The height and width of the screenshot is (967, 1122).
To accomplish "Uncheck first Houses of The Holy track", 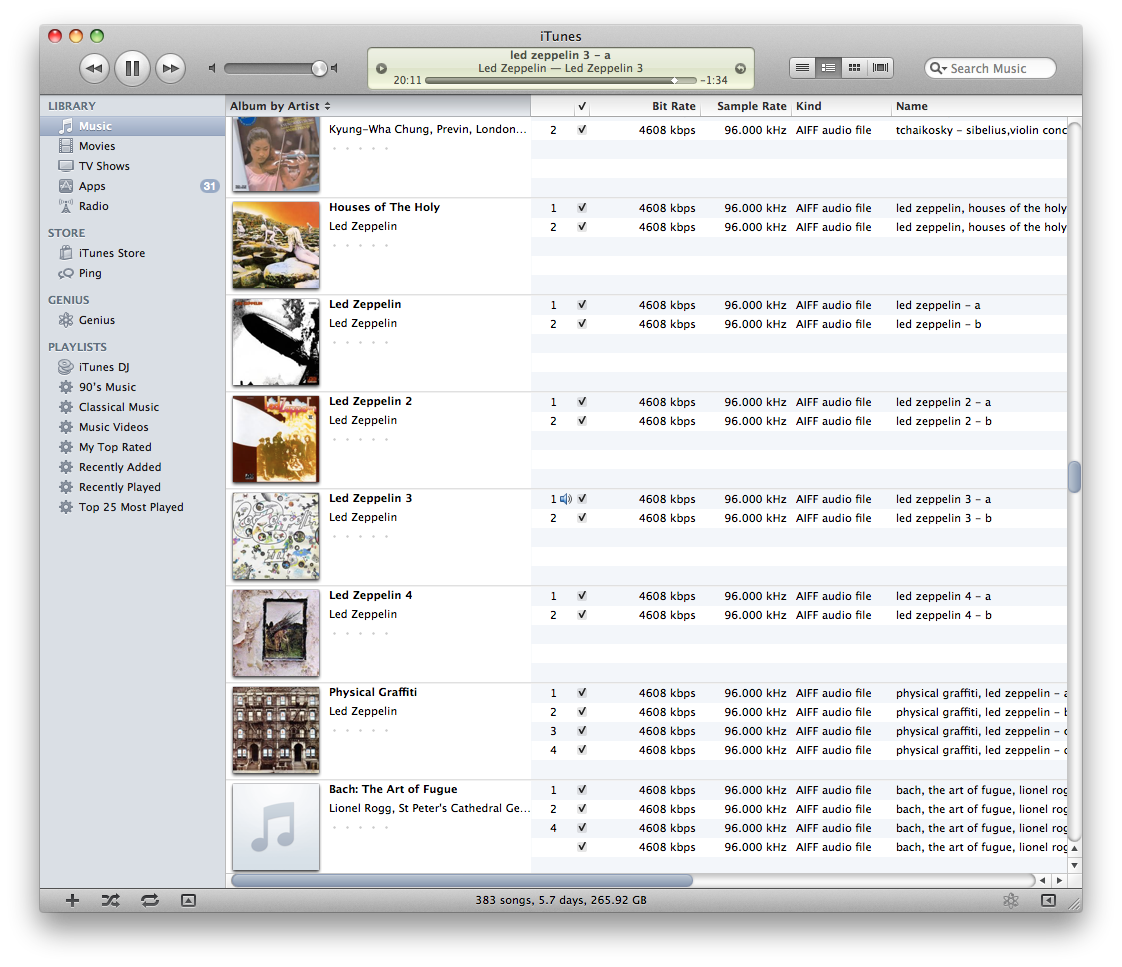I will tap(582, 208).
